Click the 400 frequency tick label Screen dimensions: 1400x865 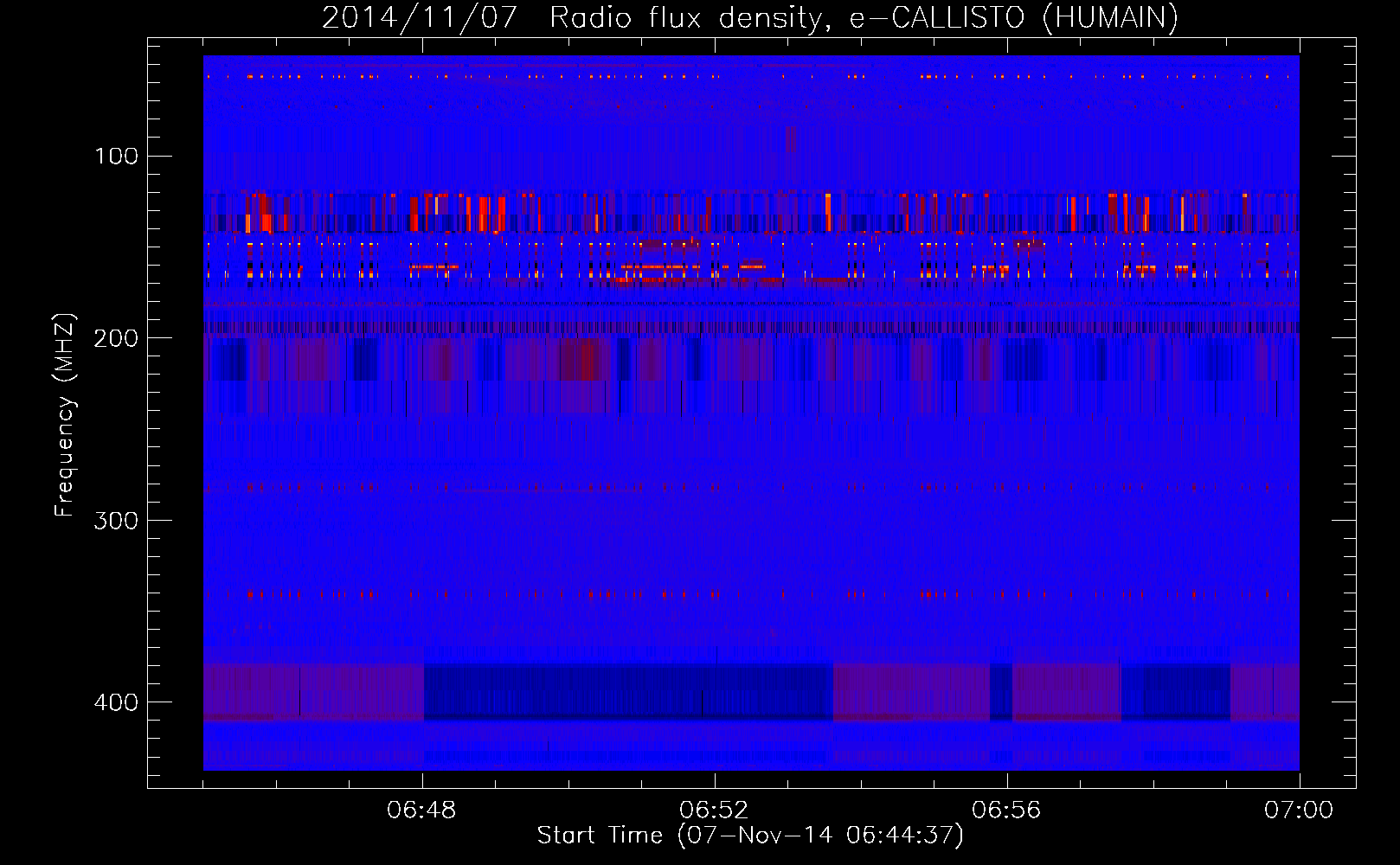click(116, 702)
